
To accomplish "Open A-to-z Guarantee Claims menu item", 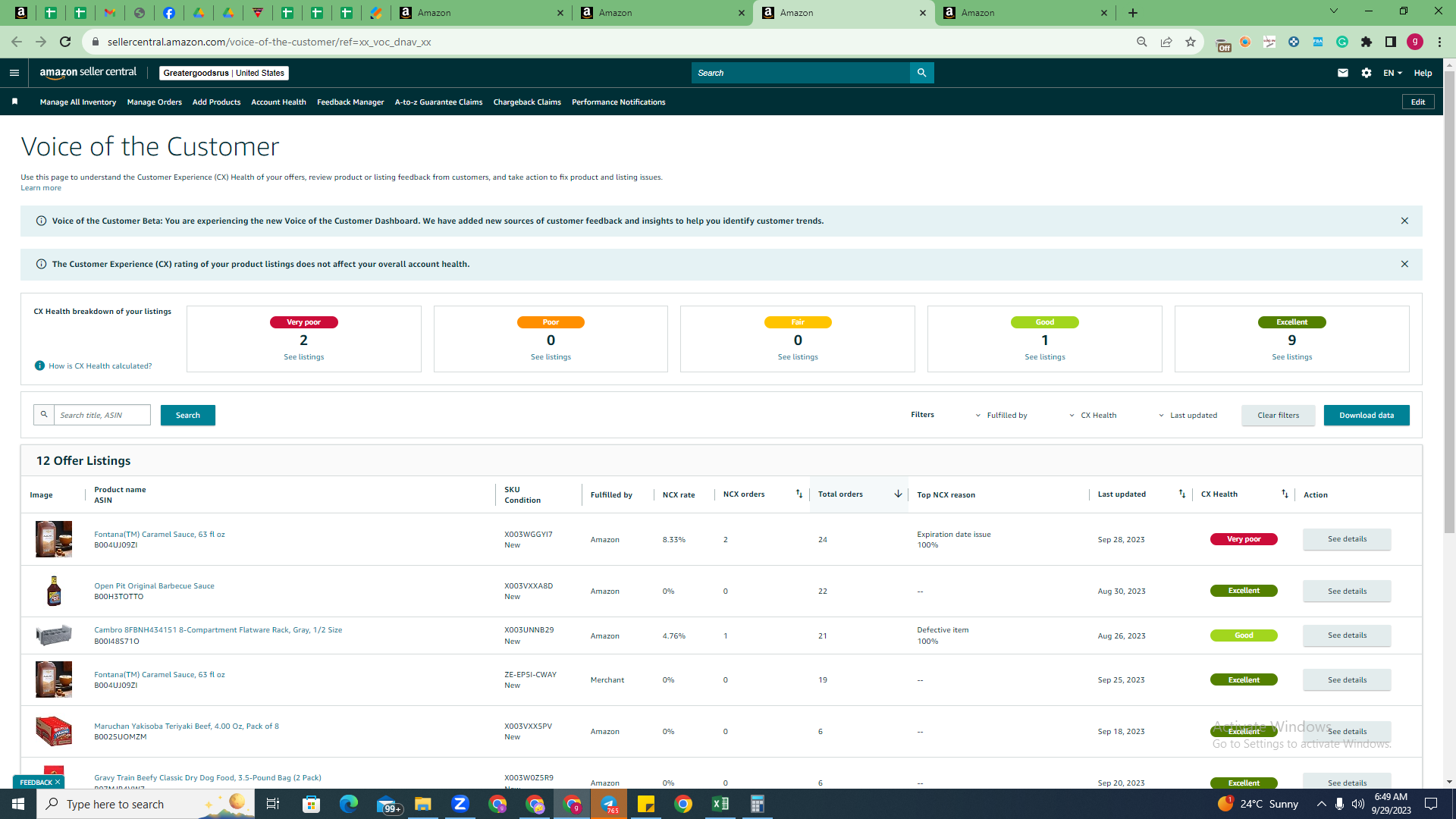I will [438, 102].
